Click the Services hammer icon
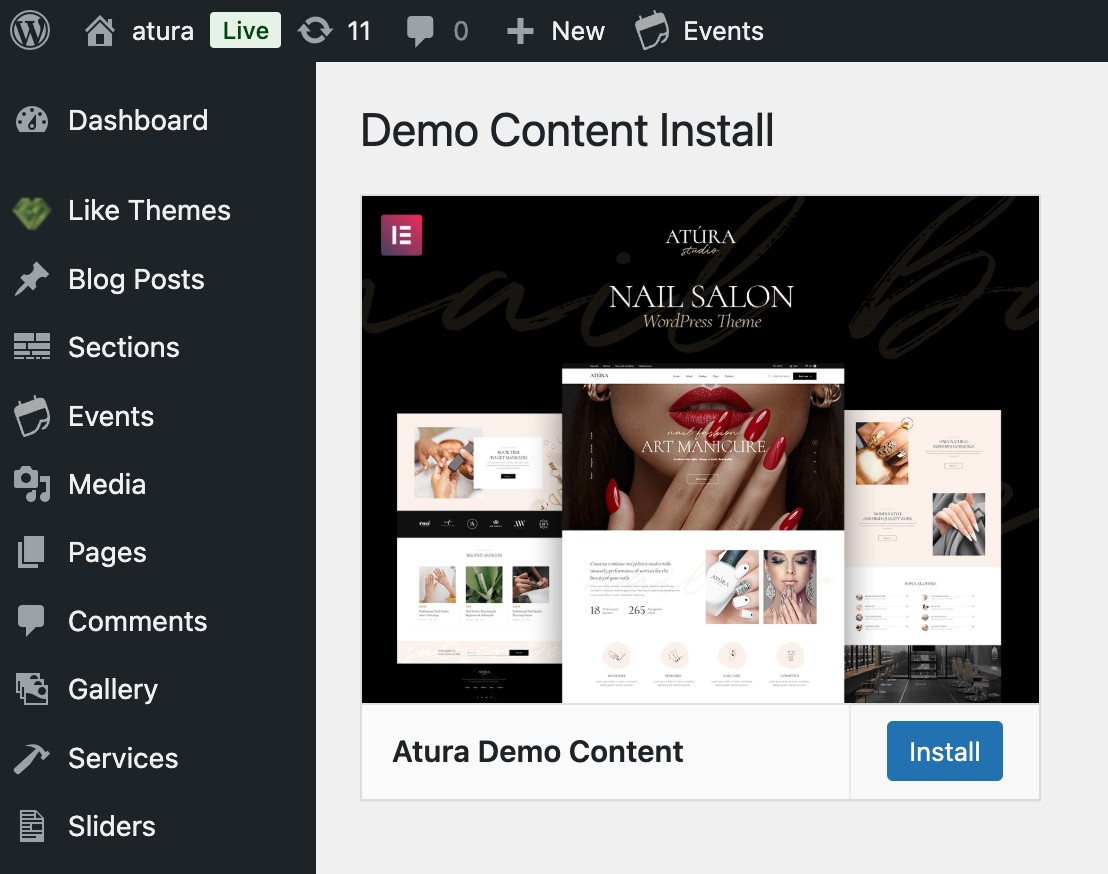The width and height of the screenshot is (1108, 874). click(x=31, y=759)
